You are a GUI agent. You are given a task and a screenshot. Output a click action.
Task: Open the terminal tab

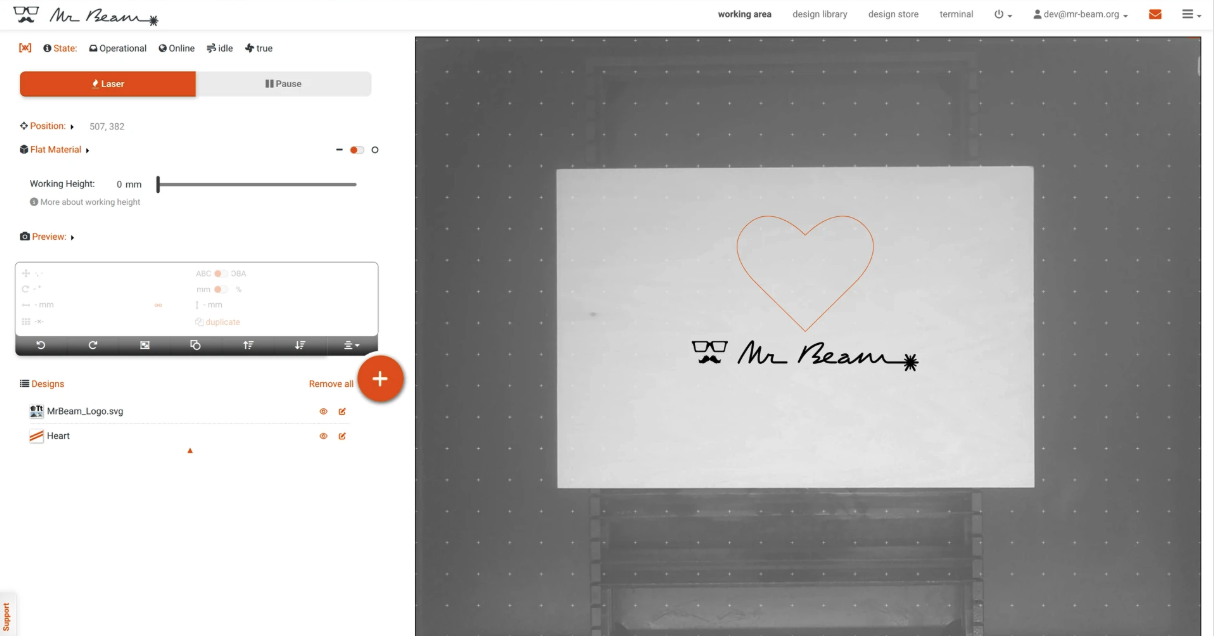tap(956, 14)
